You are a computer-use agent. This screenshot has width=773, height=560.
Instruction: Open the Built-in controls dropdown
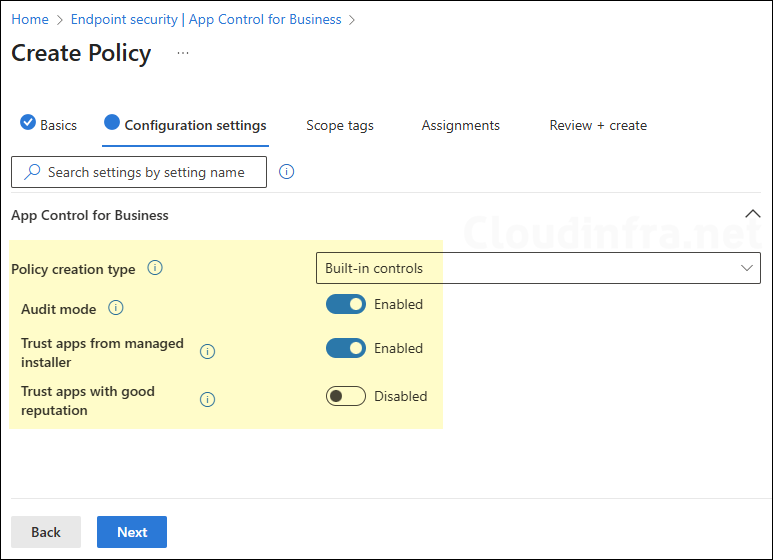click(x=538, y=268)
